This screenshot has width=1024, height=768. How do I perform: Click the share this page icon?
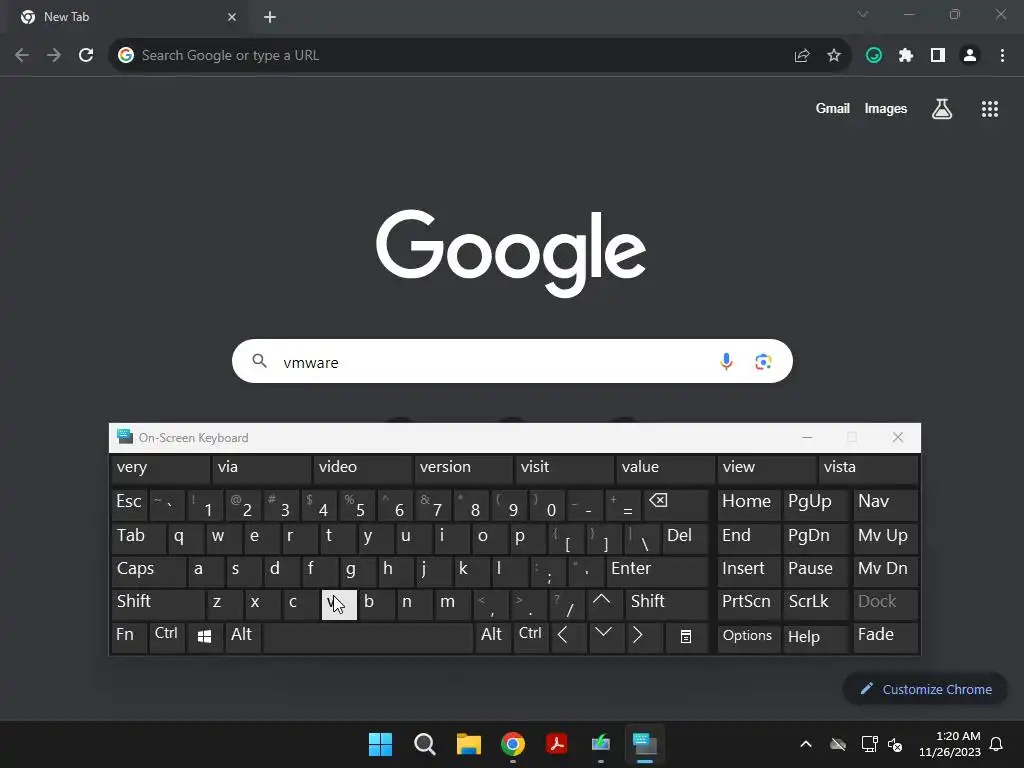pos(802,56)
